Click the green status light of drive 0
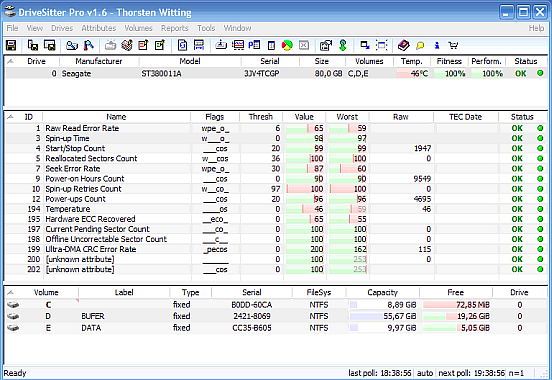 (x=540, y=73)
